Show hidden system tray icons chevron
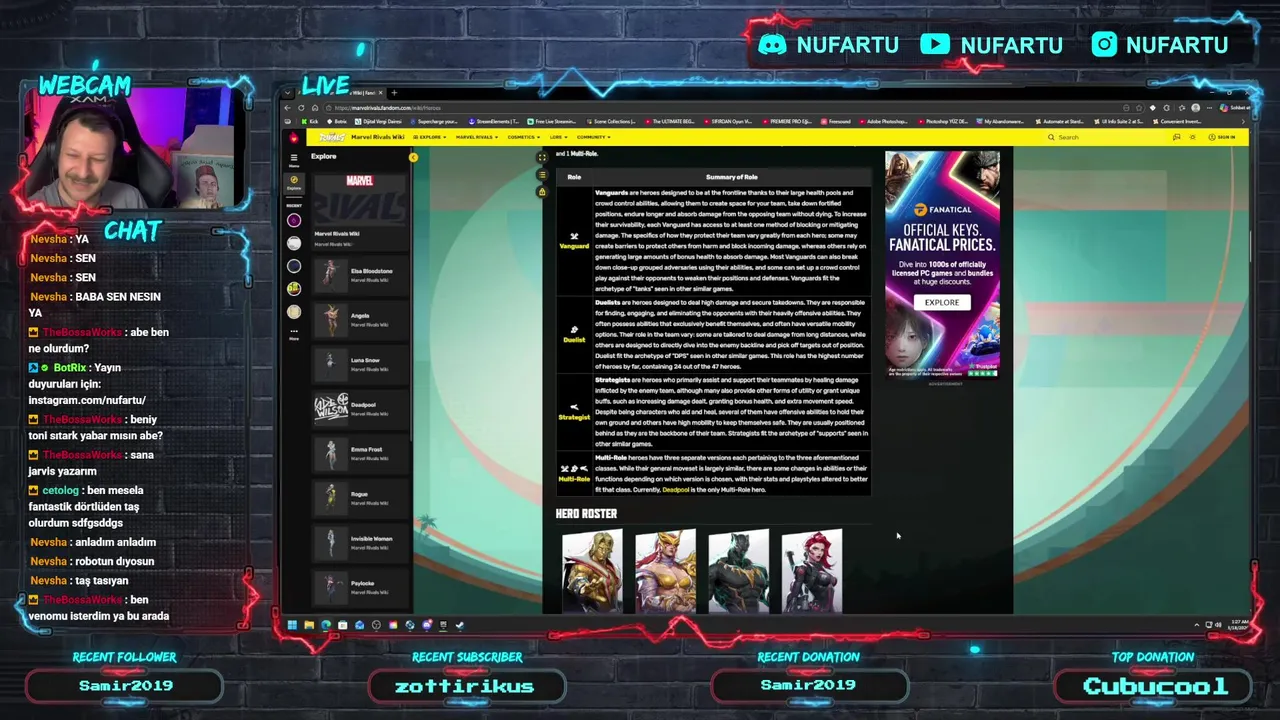The height and width of the screenshot is (720, 1280). pyautogui.click(x=1197, y=625)
